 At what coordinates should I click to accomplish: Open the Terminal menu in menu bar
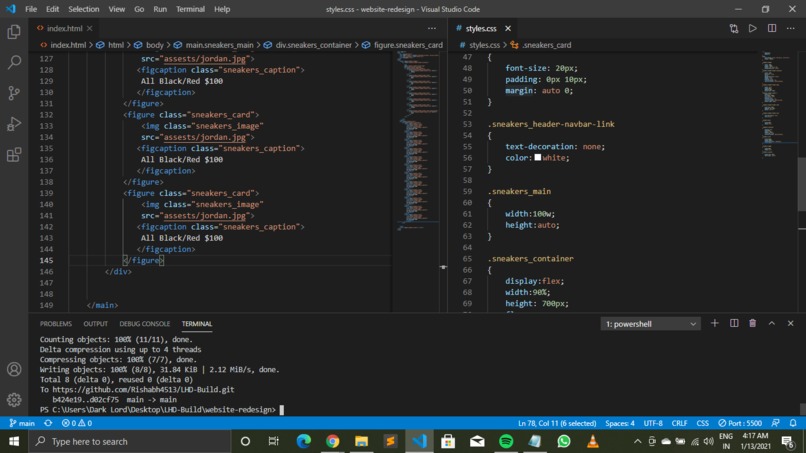pos(190,9)
